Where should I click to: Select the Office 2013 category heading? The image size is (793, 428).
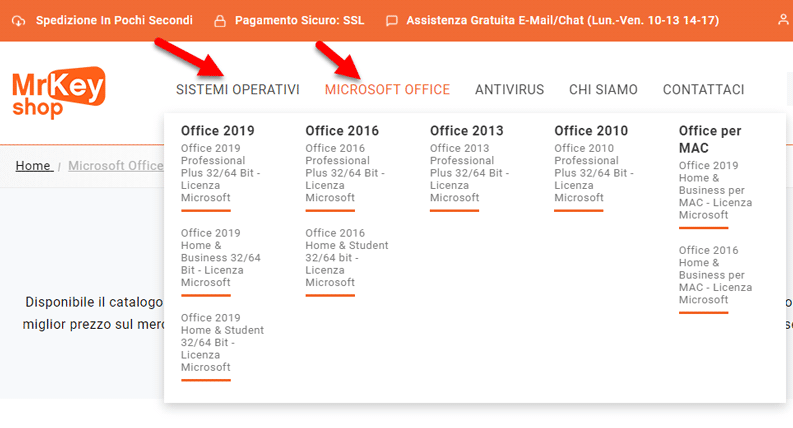point(466,131)
